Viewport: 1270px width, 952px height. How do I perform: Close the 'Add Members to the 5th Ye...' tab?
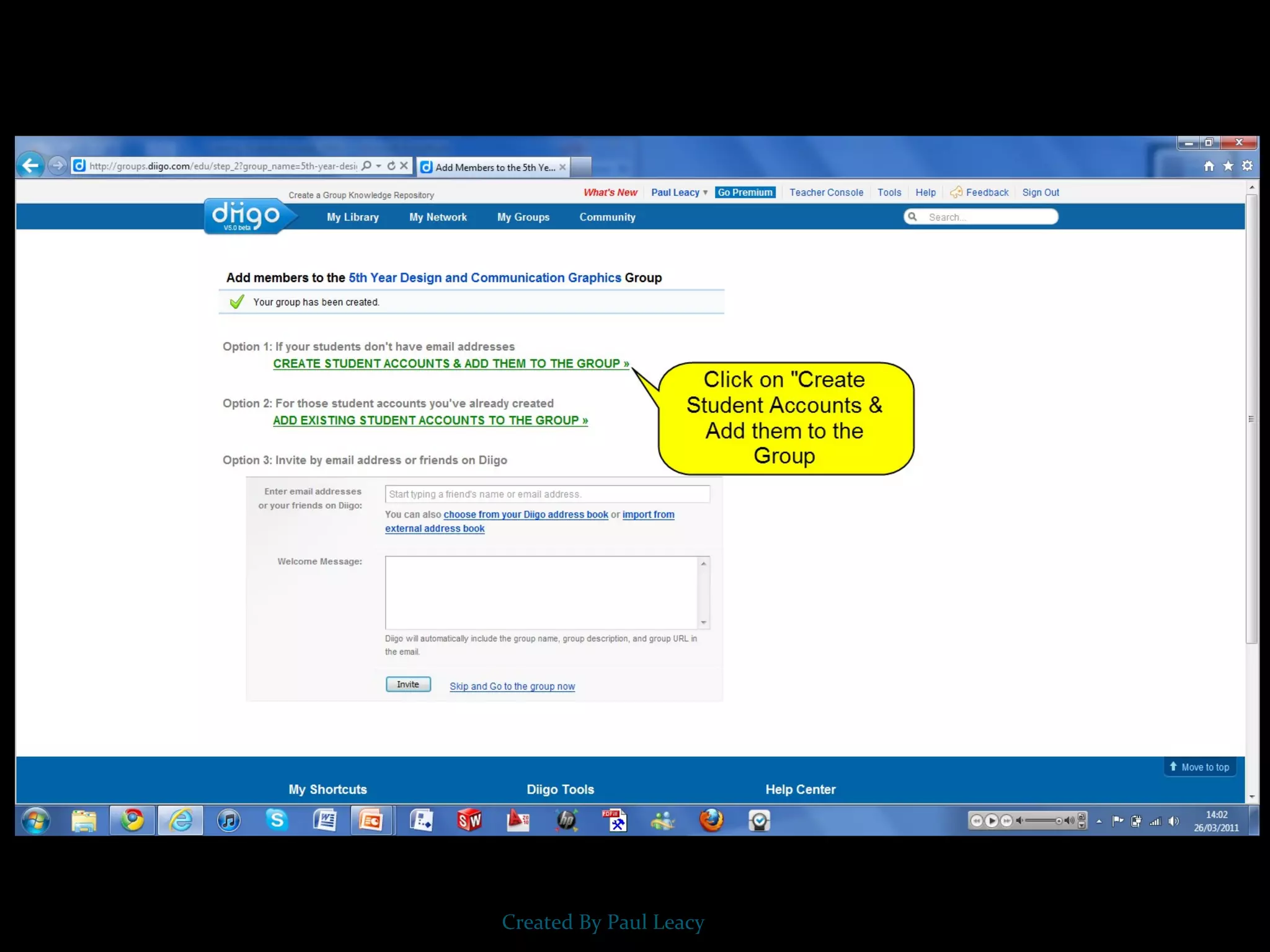(562, 167)
